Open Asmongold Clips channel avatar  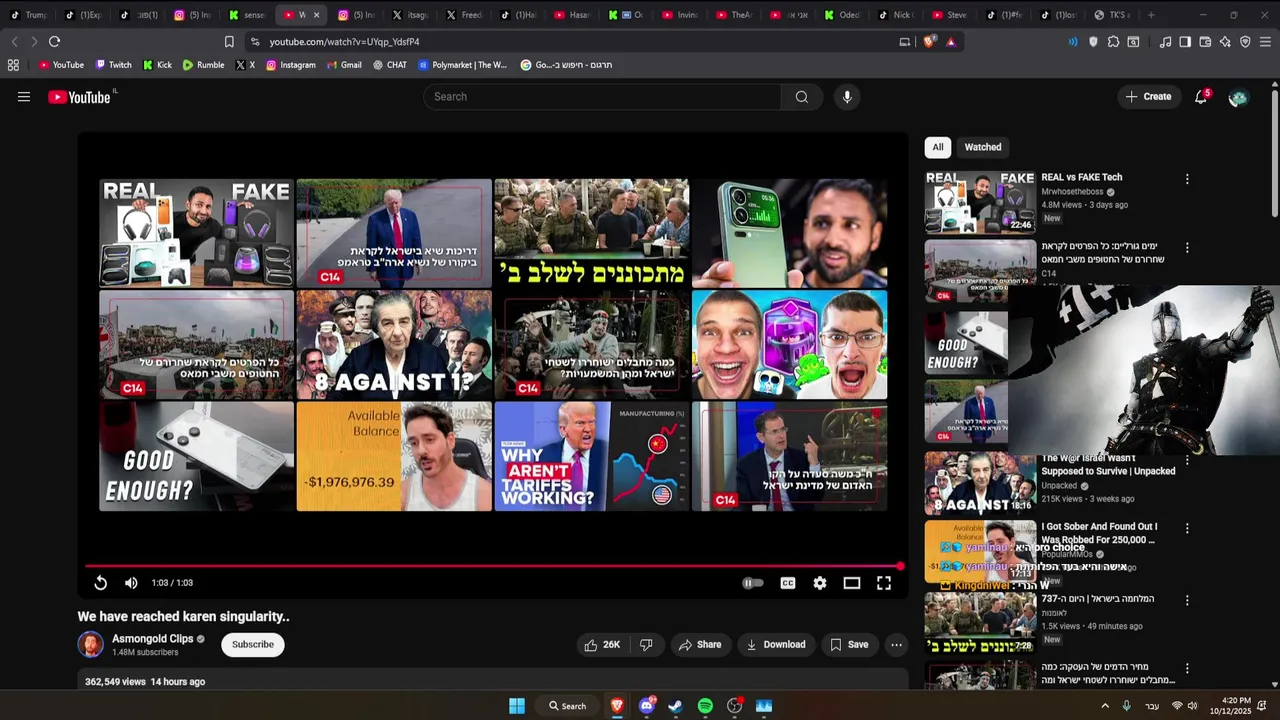[91, 645]
